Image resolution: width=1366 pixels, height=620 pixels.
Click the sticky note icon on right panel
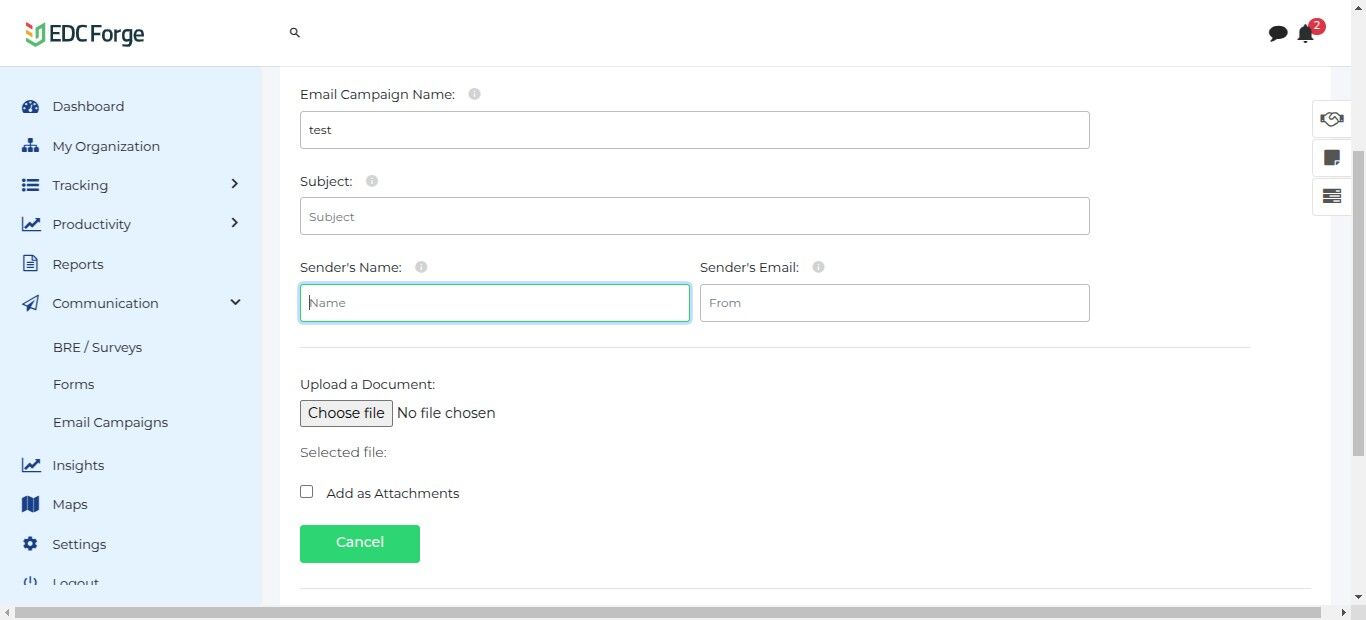(x=1331, y=157)
